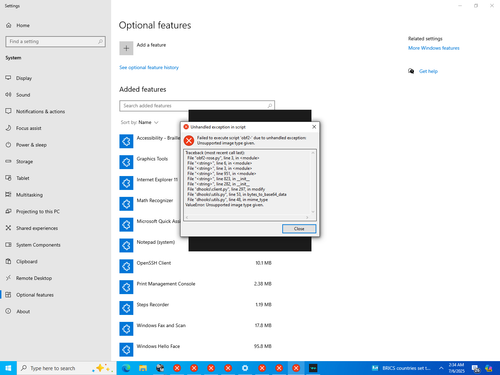This screenshot has height=375, width=500.
Task: Click the 17.8 MB size value
Action: (263, 325)
